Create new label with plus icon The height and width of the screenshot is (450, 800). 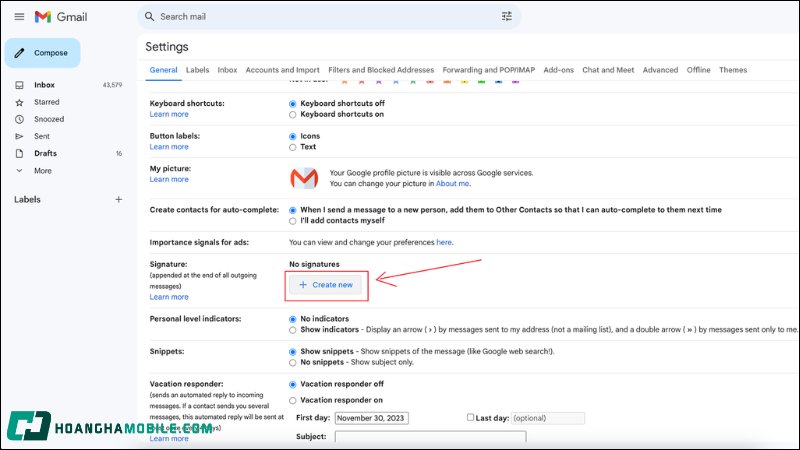pos(118,199)
